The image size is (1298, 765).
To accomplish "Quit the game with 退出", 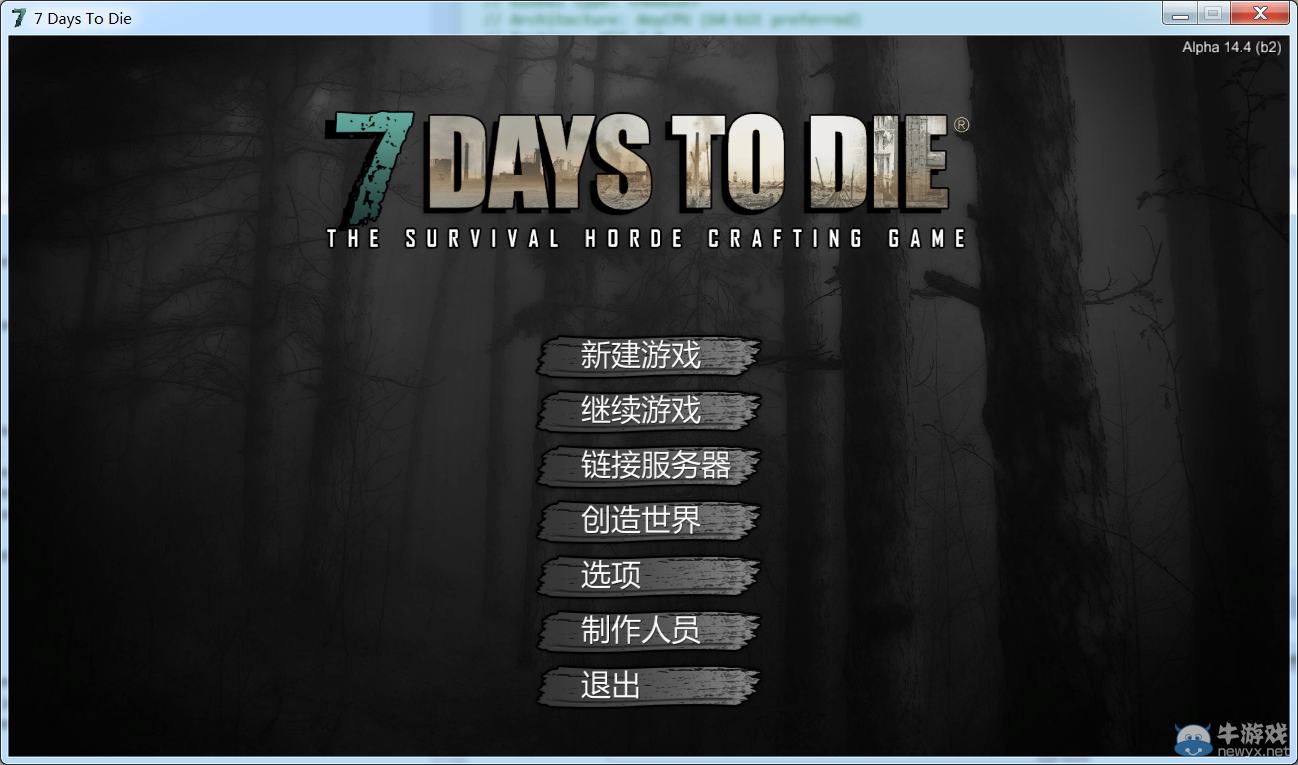I will (649, 686).
